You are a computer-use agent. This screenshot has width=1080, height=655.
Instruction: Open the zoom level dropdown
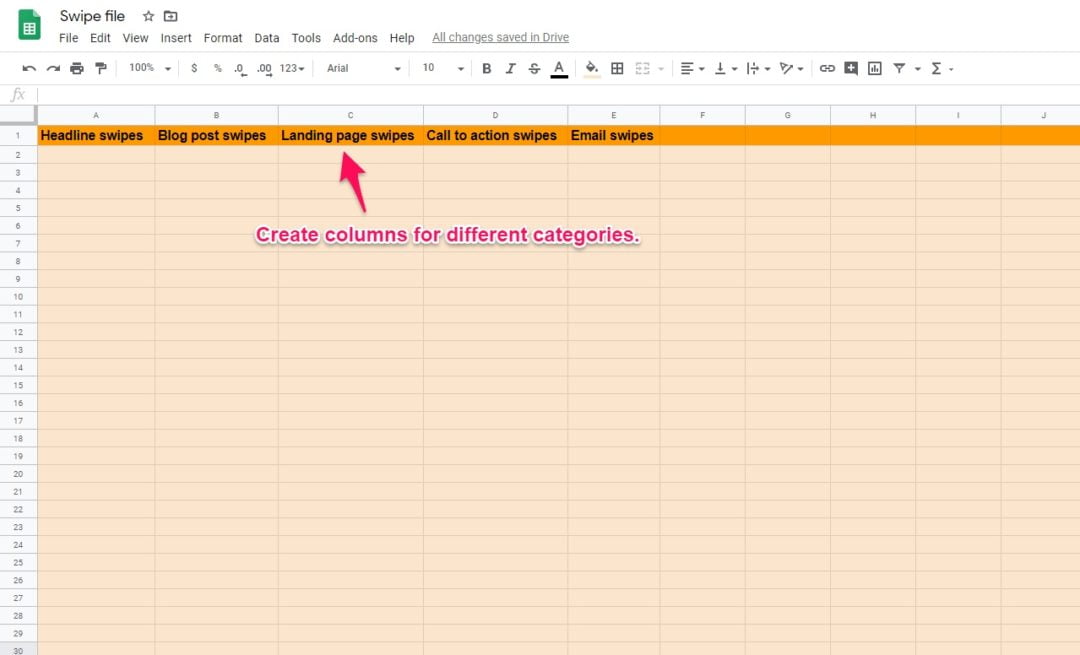click(x=148, y=68)
